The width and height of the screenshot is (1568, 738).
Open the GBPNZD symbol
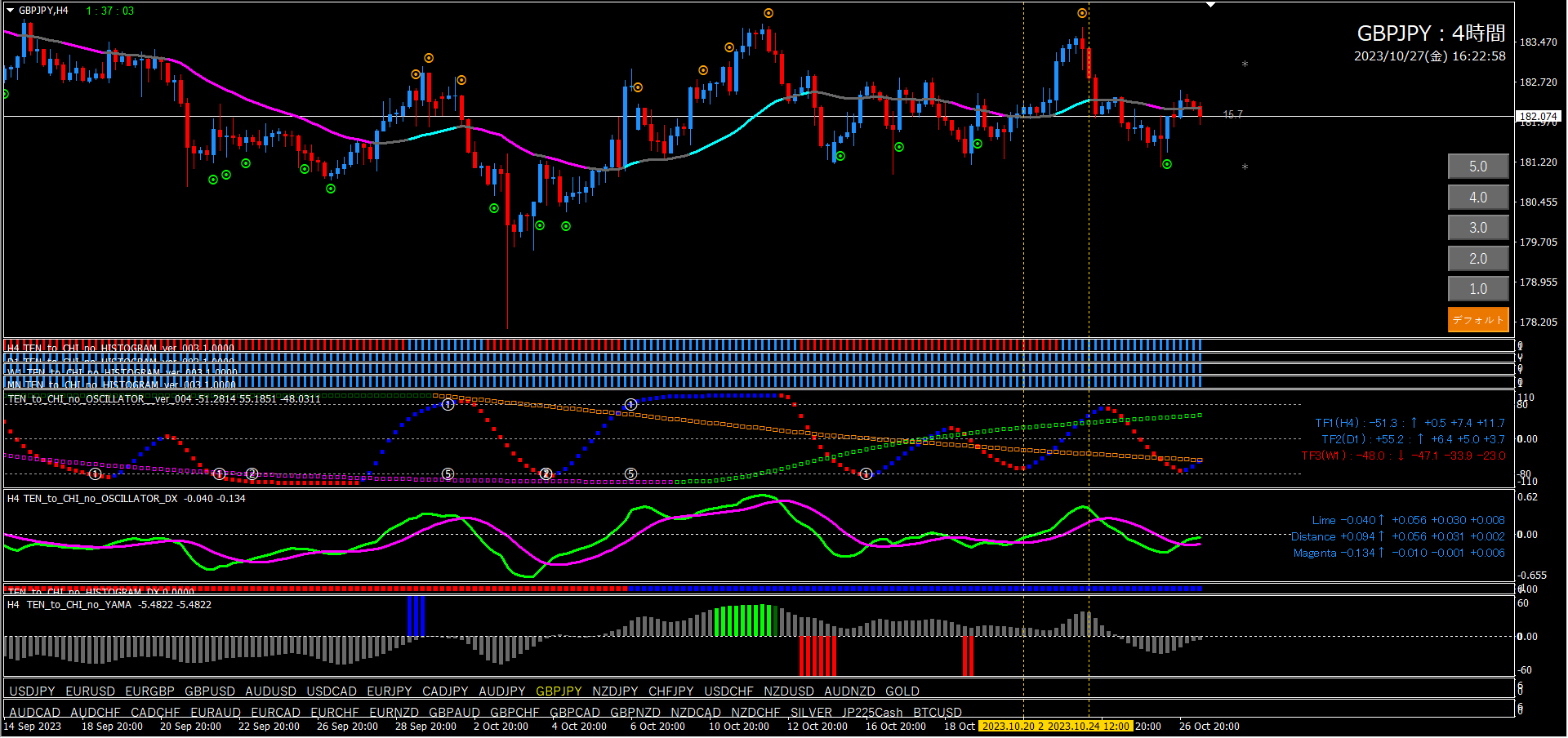coord(635,713)
